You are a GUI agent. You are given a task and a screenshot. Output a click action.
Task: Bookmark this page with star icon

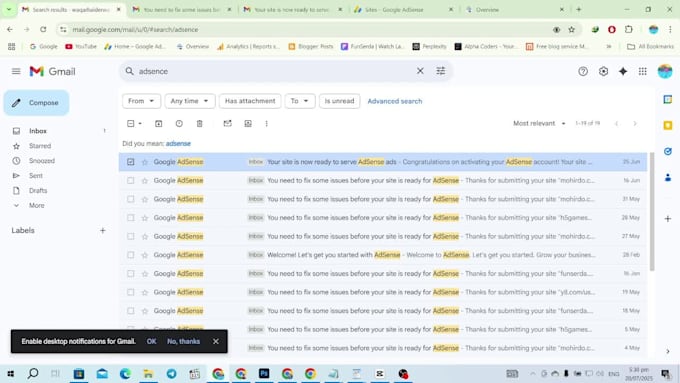click(x=572, y=29)
